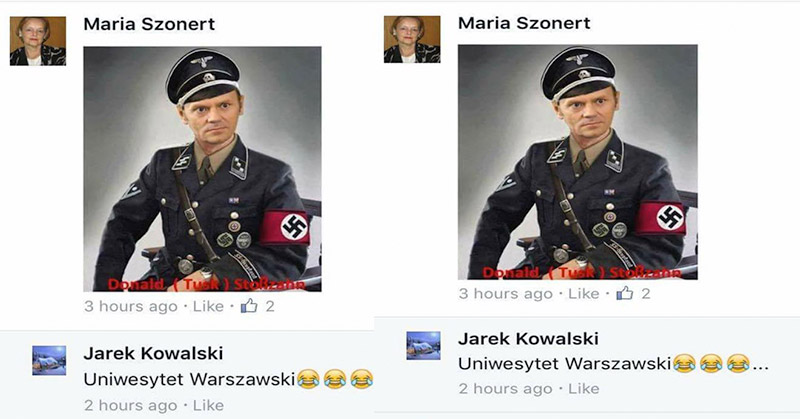This screenshot has width=800, height=419.
Task: Click the thumbs-up icon under left image
Action: 249,306
